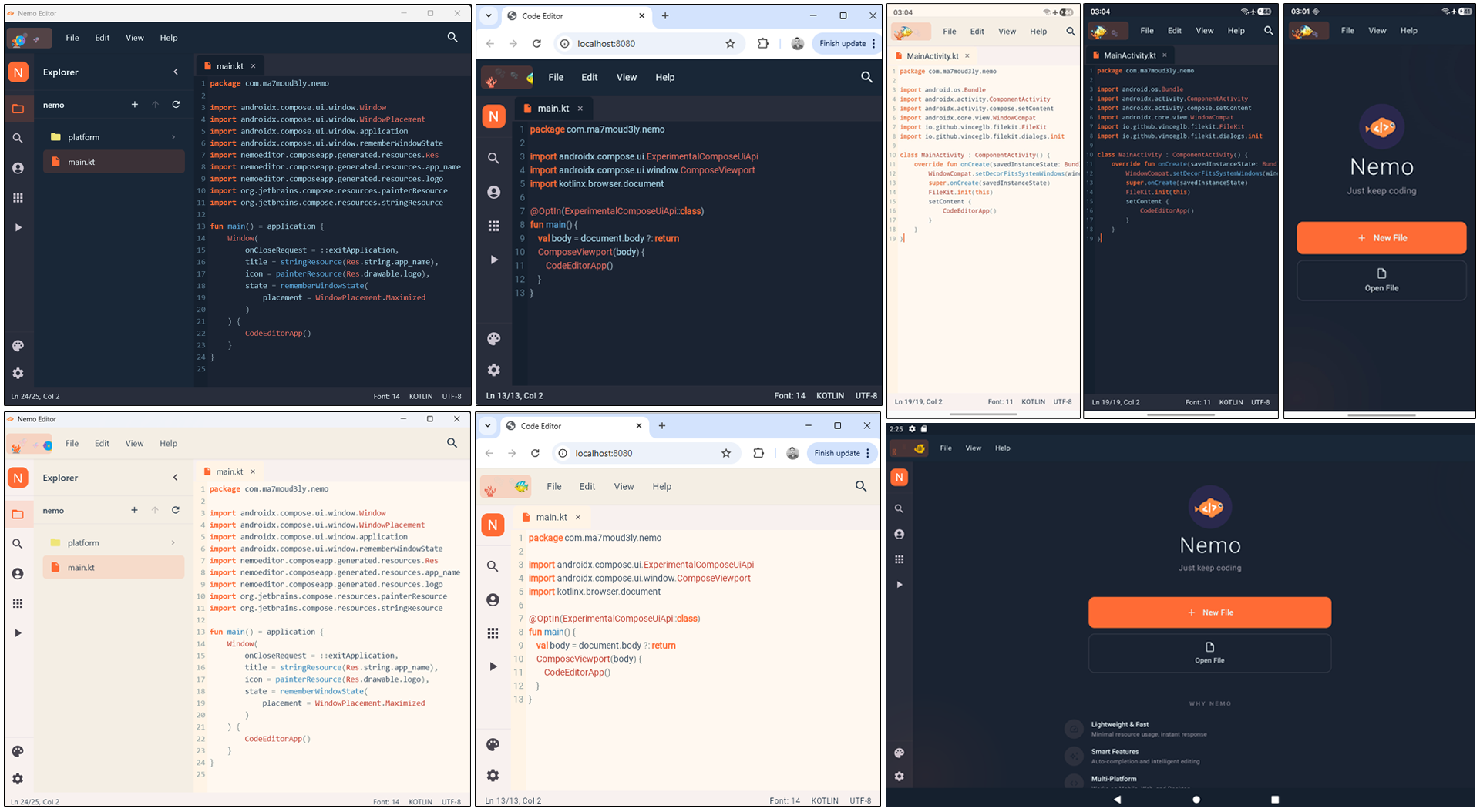Click Open File button on tablet welcome screen
1480x812 pixels.
[x=1209, y=653]
